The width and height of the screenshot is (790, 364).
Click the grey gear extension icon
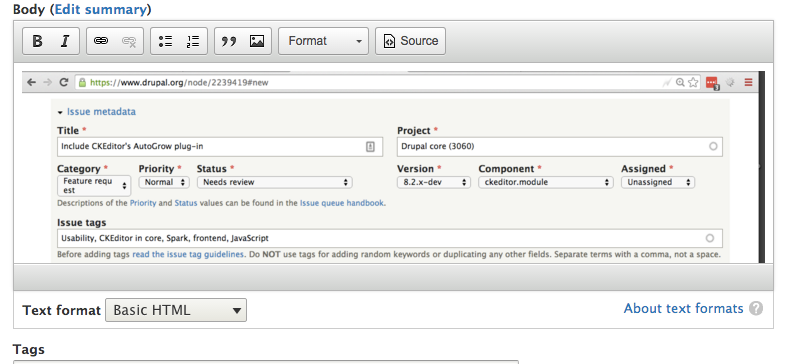(x=730, y=82)
